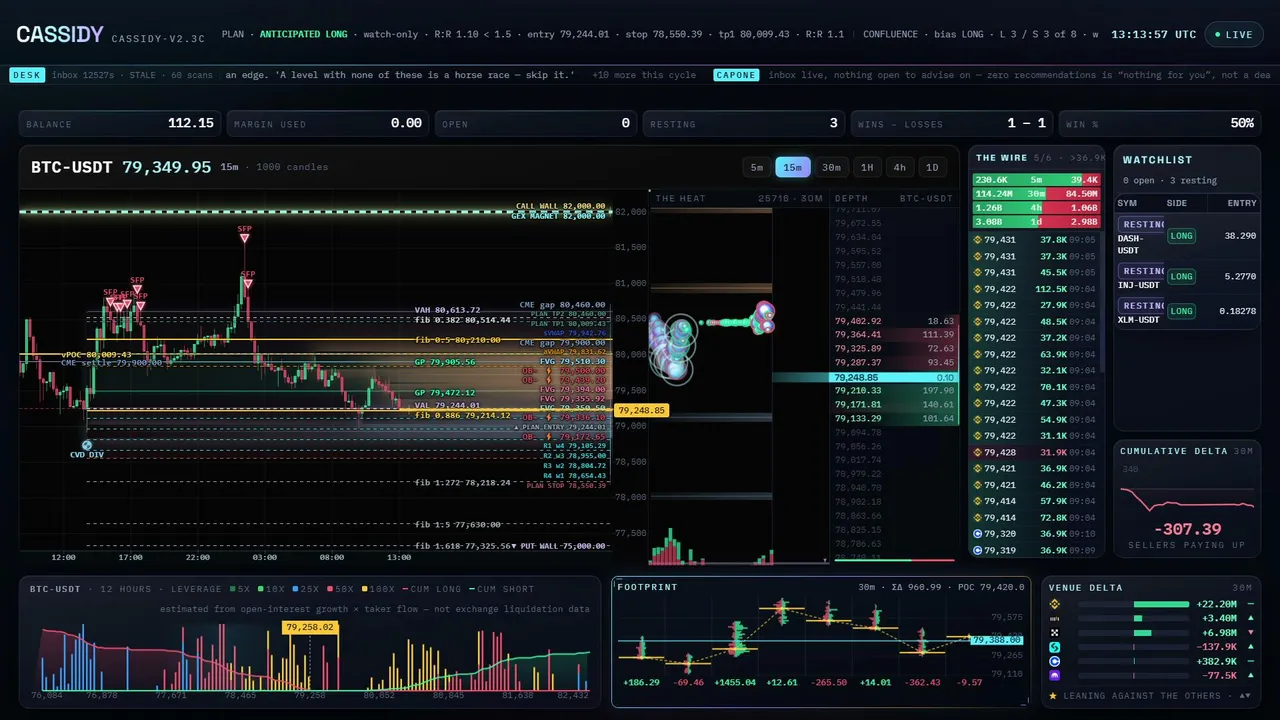Click the +1455.04 footprint delta value

click(x=737, y=682)
